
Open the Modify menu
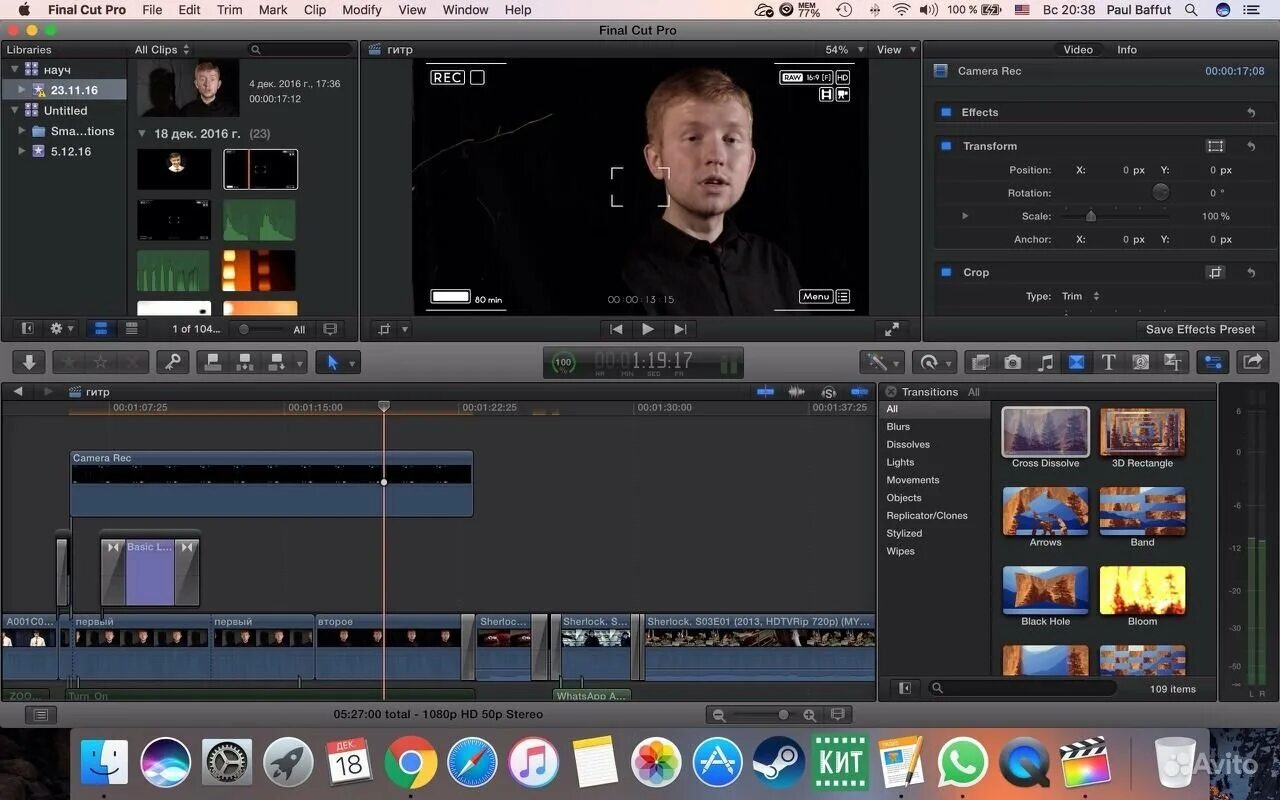(361, 10)
